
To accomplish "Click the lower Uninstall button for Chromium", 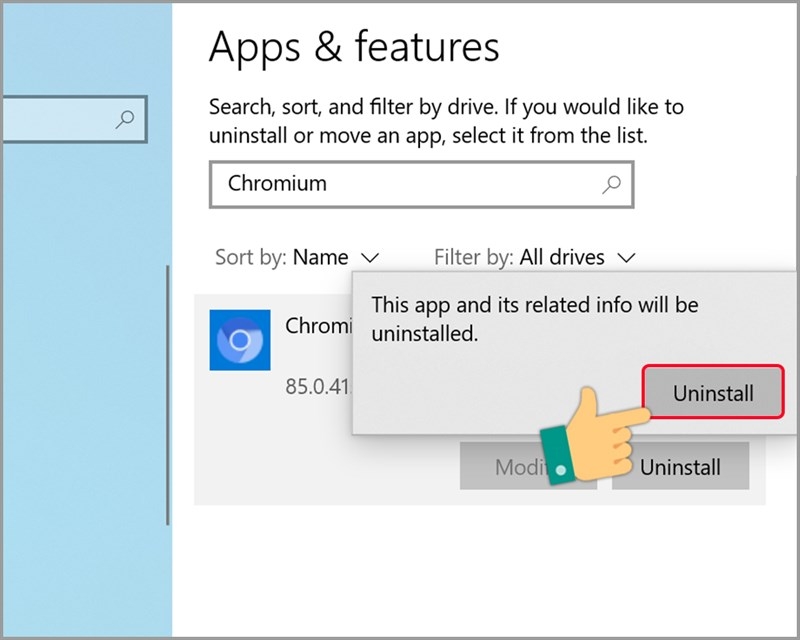I will click(x=681, y=466).
